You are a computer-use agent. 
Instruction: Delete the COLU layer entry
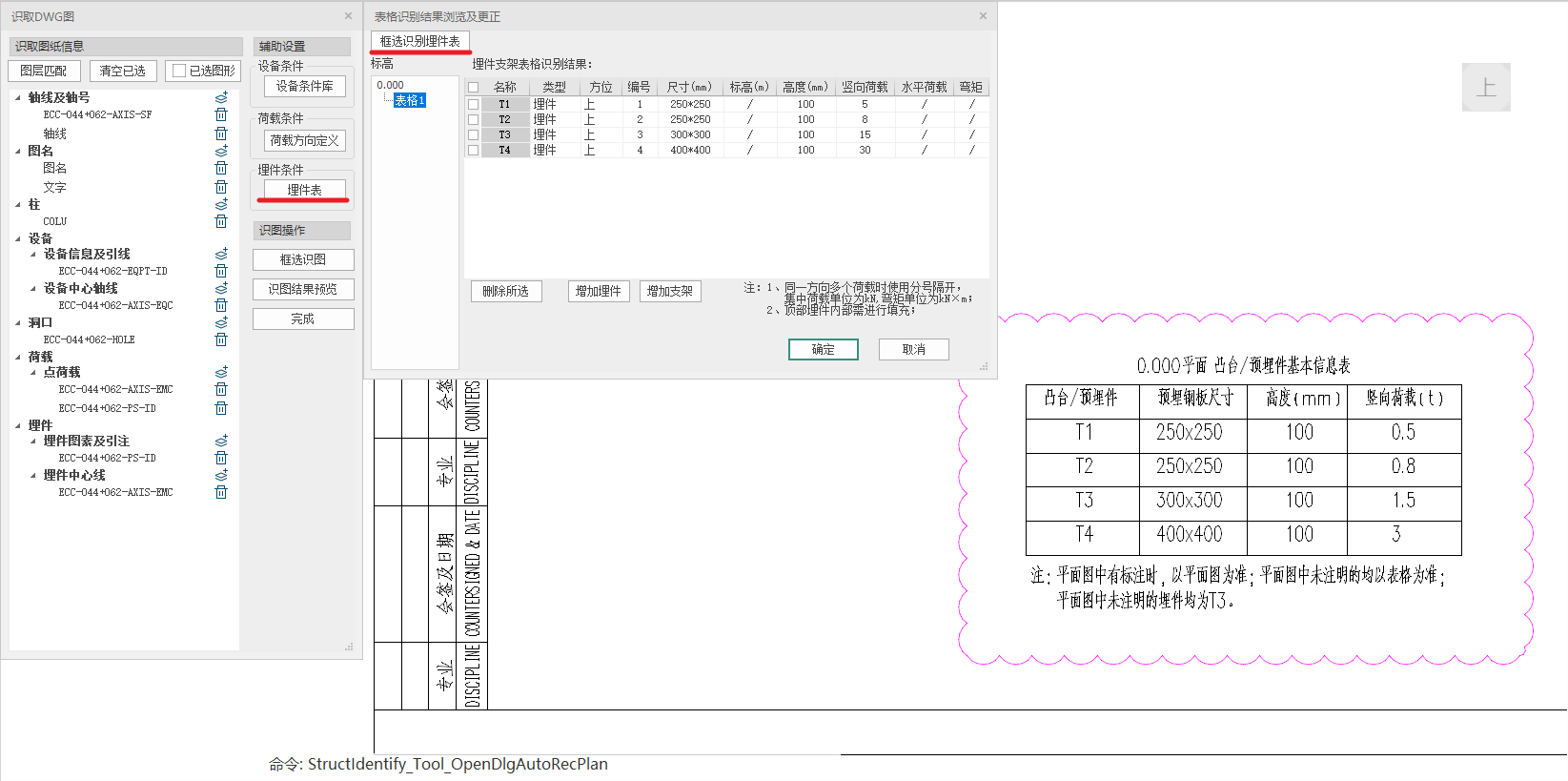(221, 221)
